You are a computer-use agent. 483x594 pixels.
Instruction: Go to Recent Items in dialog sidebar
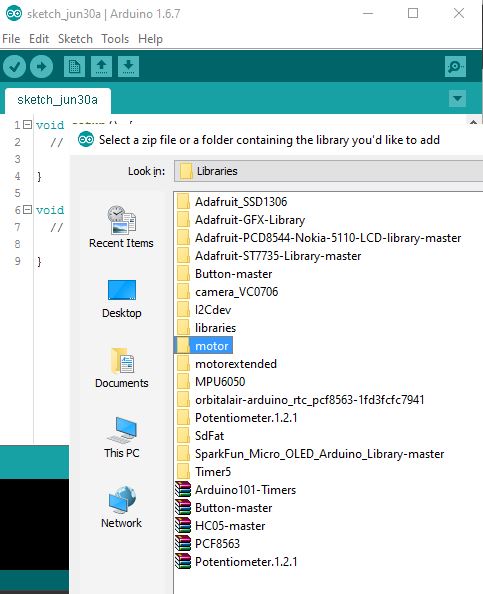tap(121, 227)
